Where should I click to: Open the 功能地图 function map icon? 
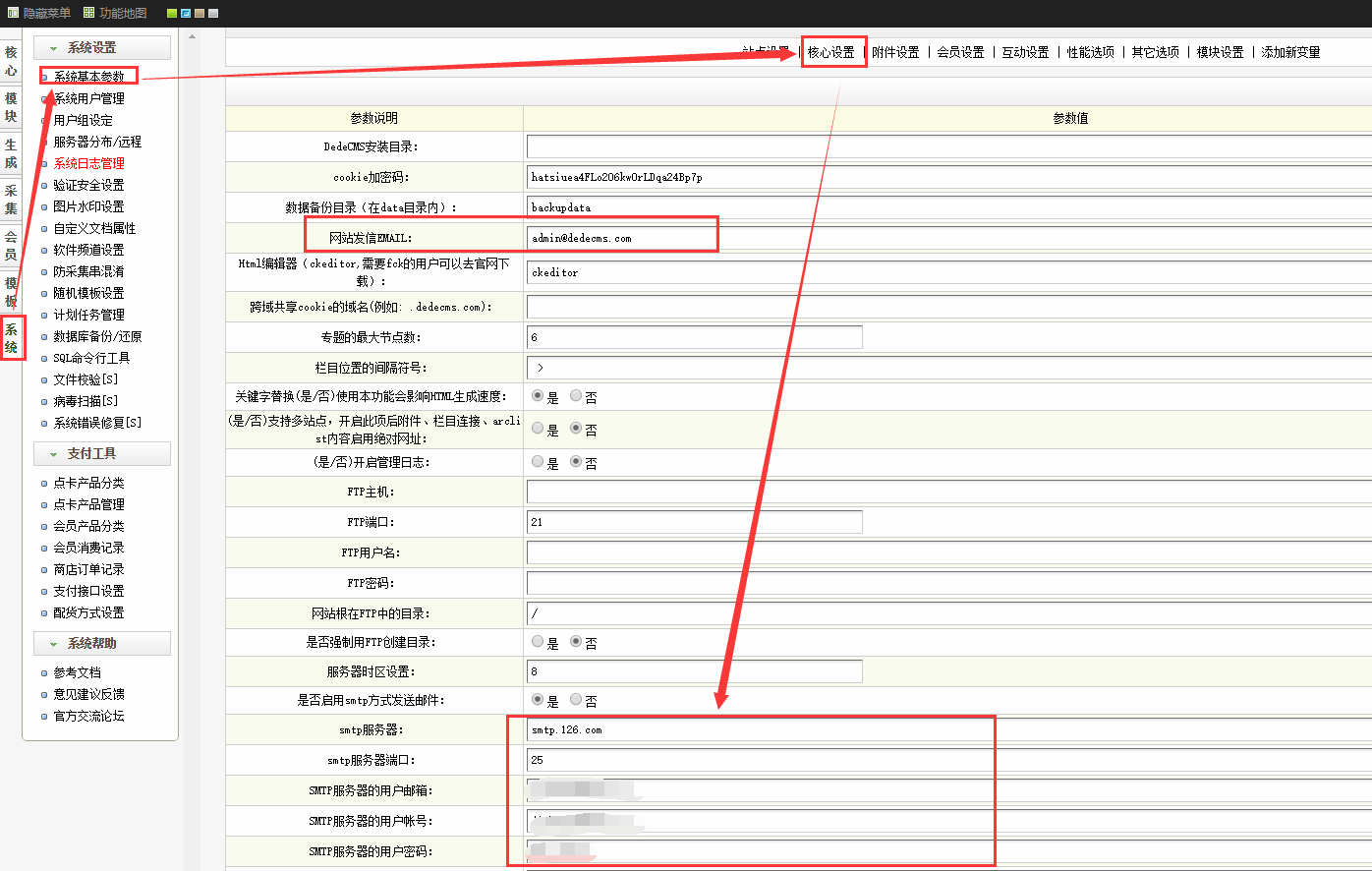tap(89, 13)
